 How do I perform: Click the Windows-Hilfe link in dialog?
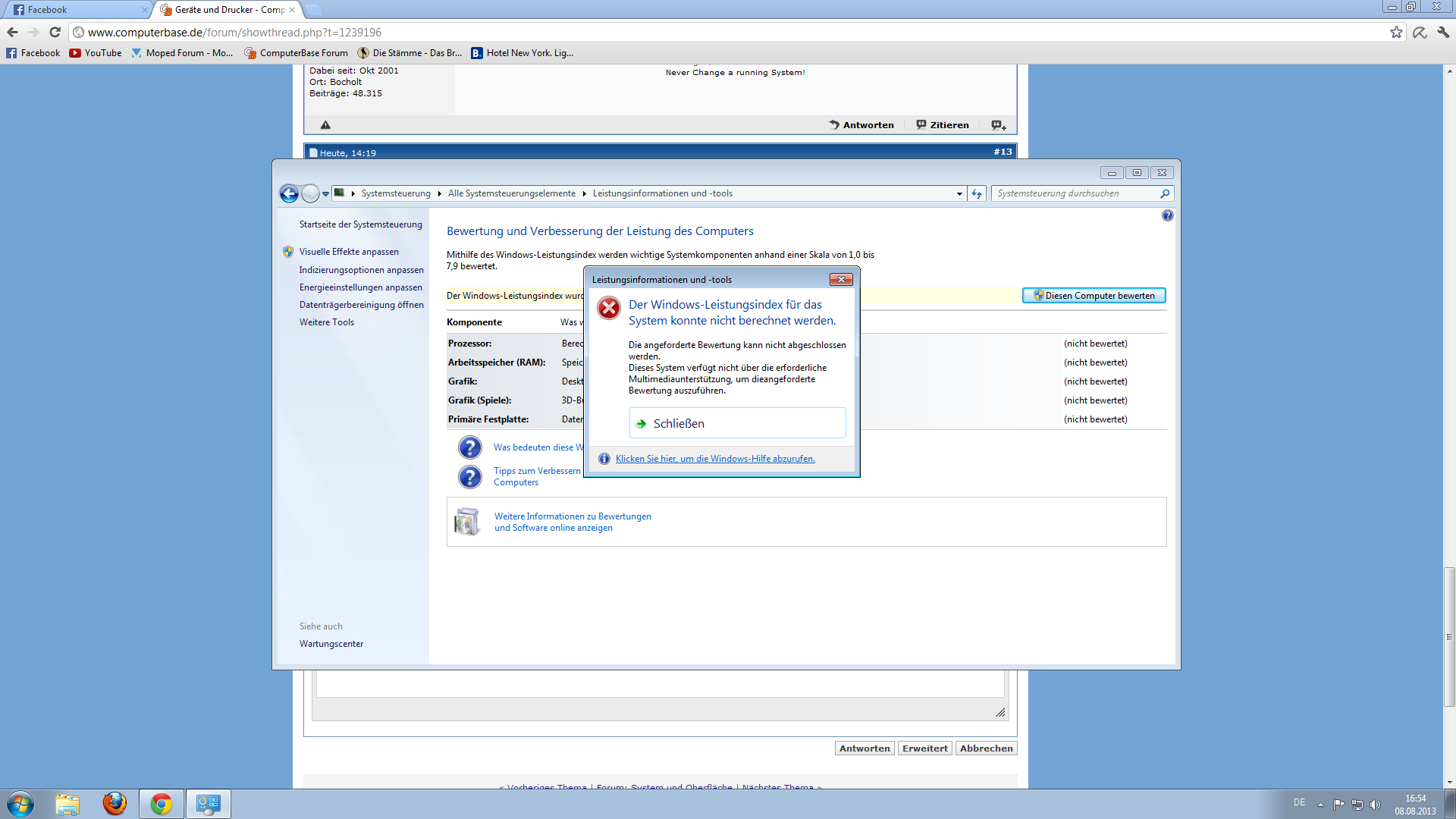click(714, 459)
